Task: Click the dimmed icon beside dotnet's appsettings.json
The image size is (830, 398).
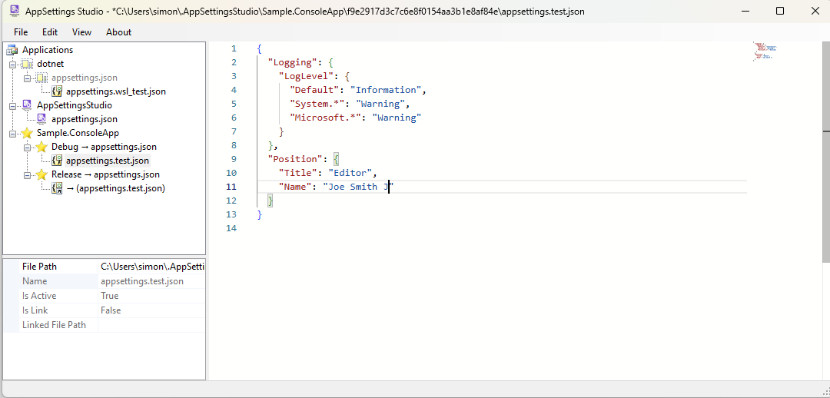Action: [42, 78]
